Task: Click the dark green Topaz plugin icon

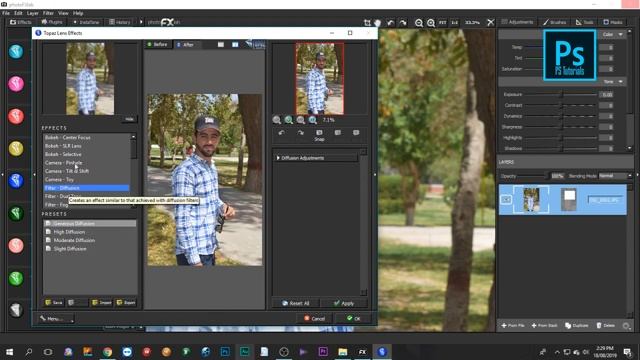Action: (x=16, y=213)
